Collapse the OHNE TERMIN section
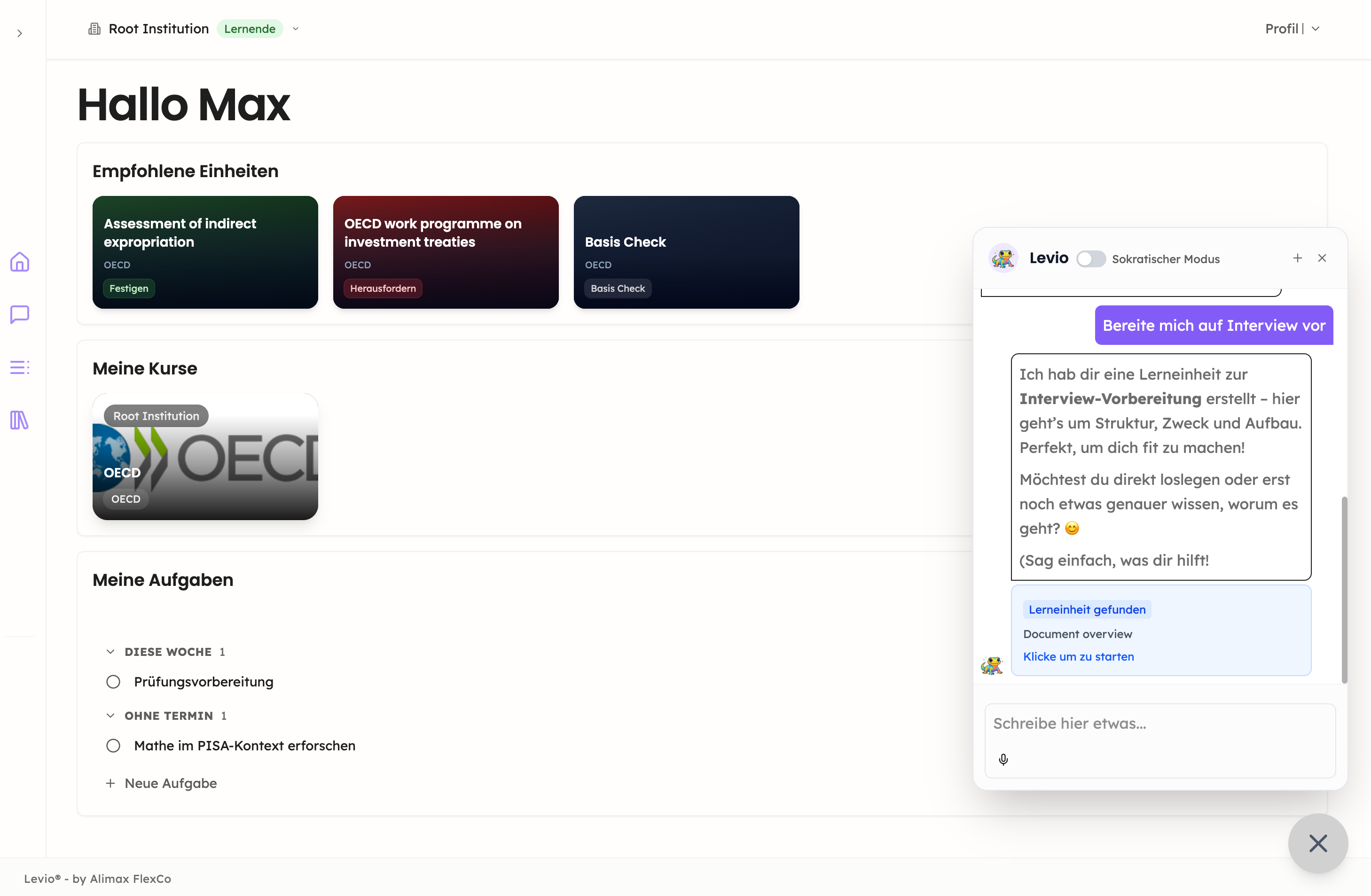The width and height of the screenshot is (1371, 896). 110,716
